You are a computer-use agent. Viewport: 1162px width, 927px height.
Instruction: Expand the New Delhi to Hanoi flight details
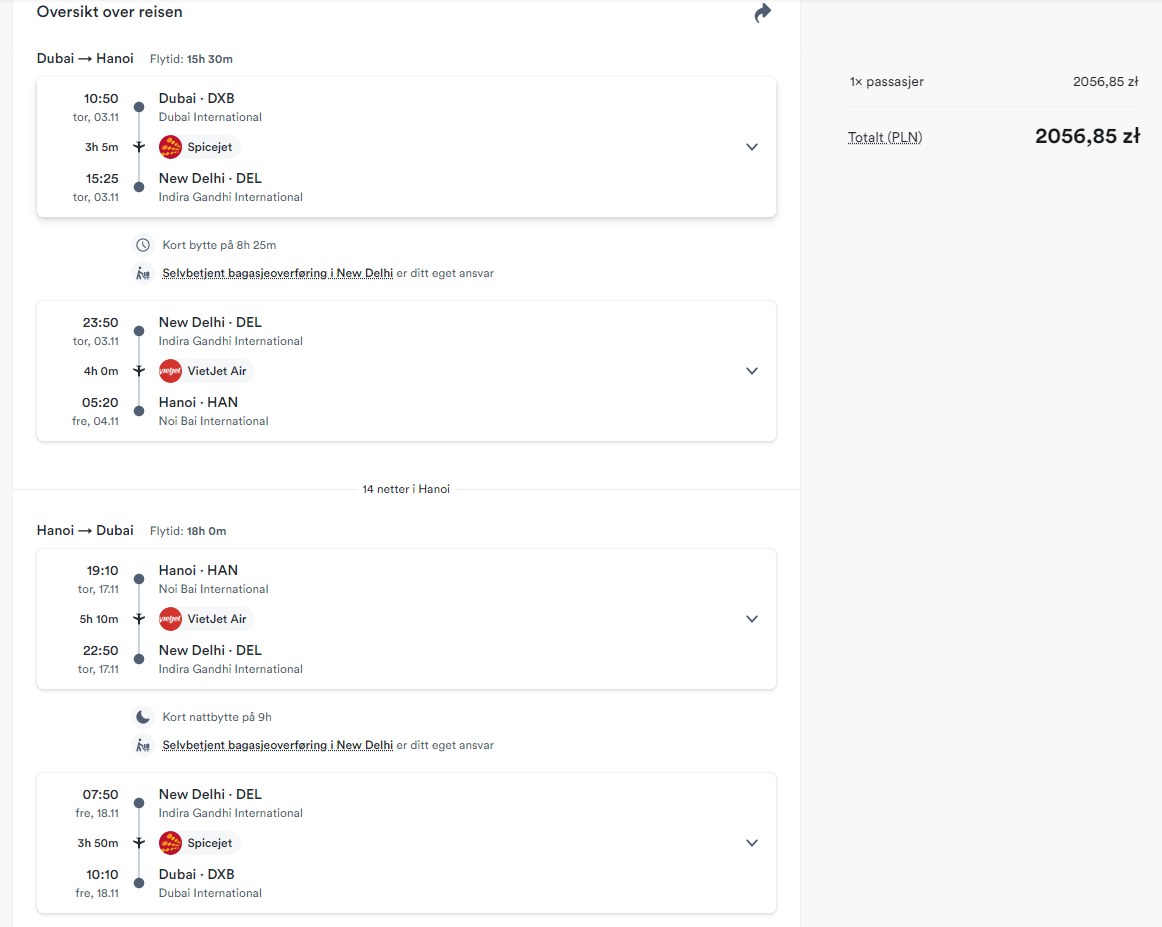(x=751, y=371)
